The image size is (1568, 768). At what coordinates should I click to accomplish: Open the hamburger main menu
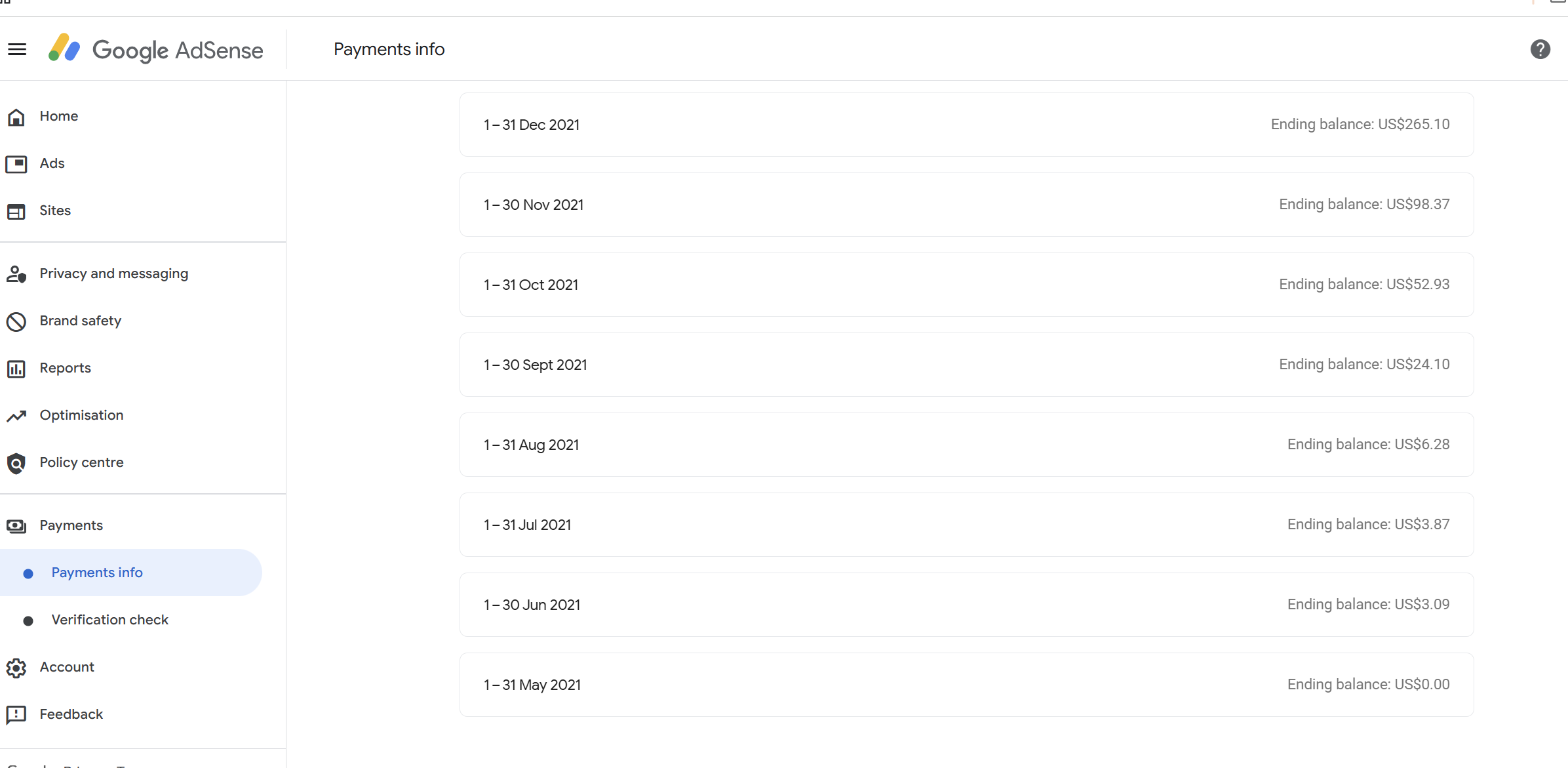click(x=17, y=49)
